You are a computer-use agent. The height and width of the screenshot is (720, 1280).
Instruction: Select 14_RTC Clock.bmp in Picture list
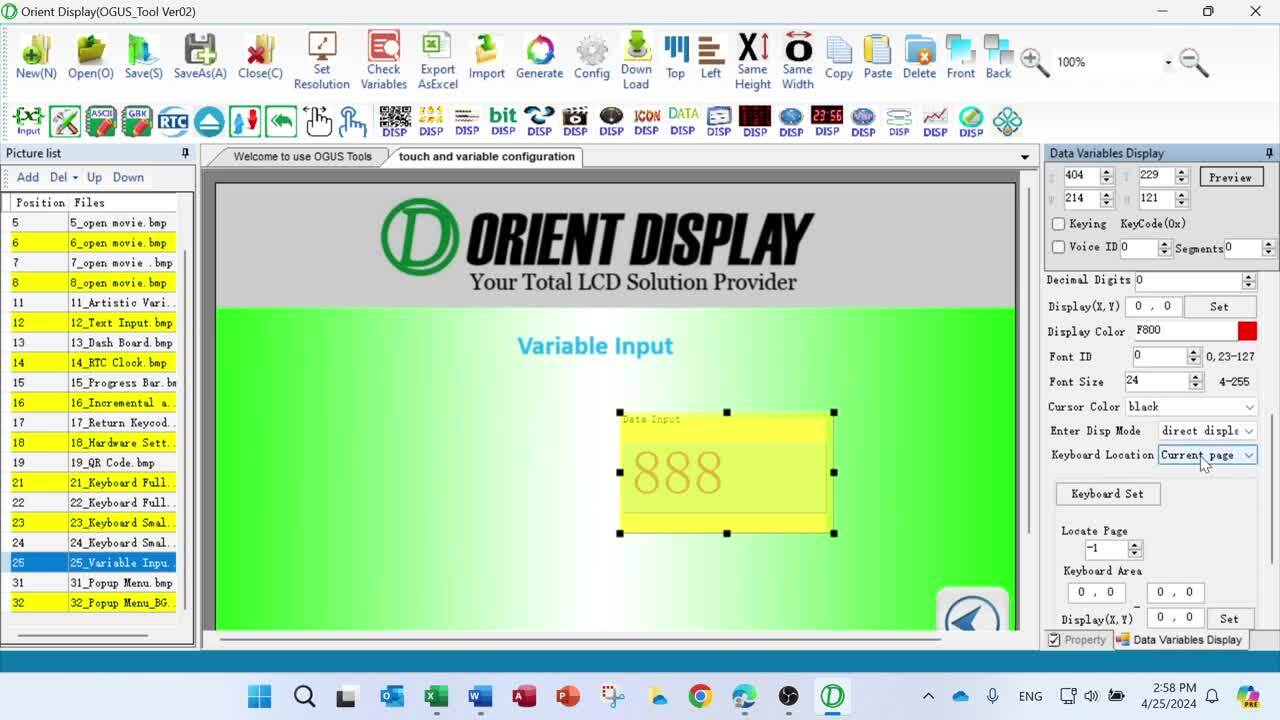tap(93, 363)
